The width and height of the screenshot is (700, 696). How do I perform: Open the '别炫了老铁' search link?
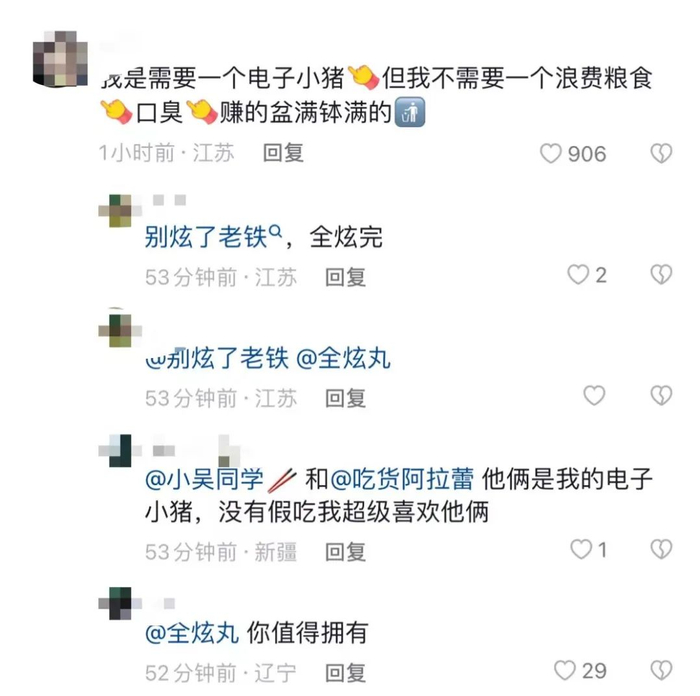(210, 239)
